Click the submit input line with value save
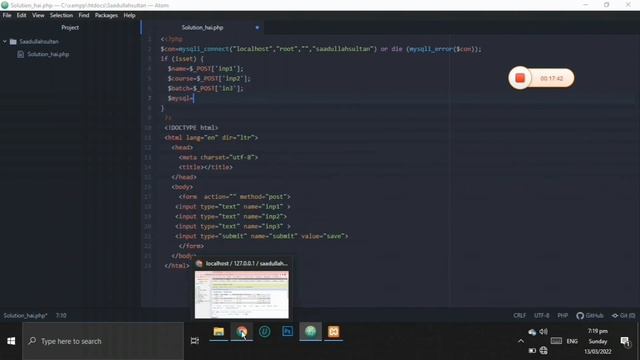Image resolution: width=640 pixels, height=360 pixels. click(x=262, y=236)
